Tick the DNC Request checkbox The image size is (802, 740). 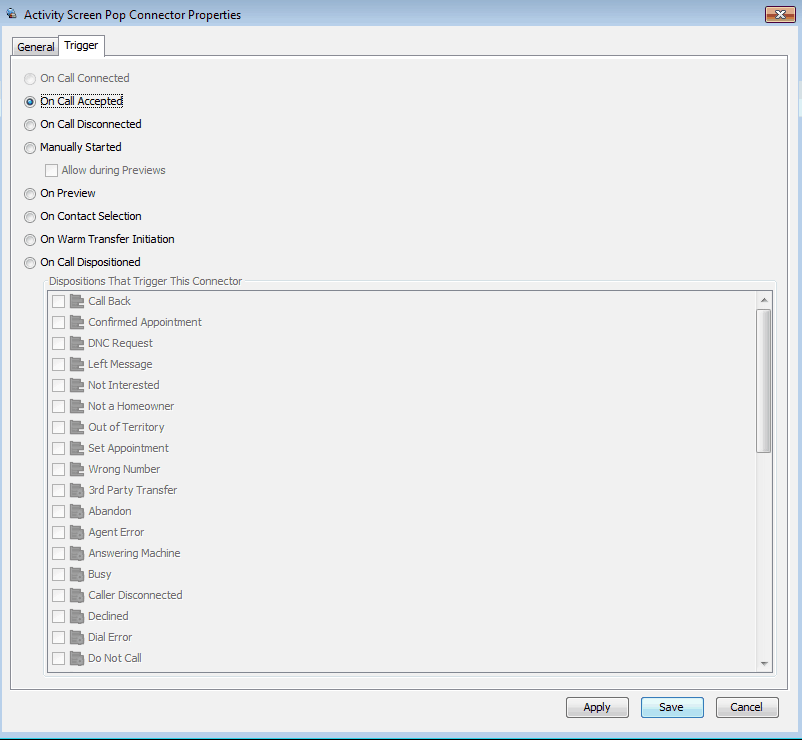(58, 343)
